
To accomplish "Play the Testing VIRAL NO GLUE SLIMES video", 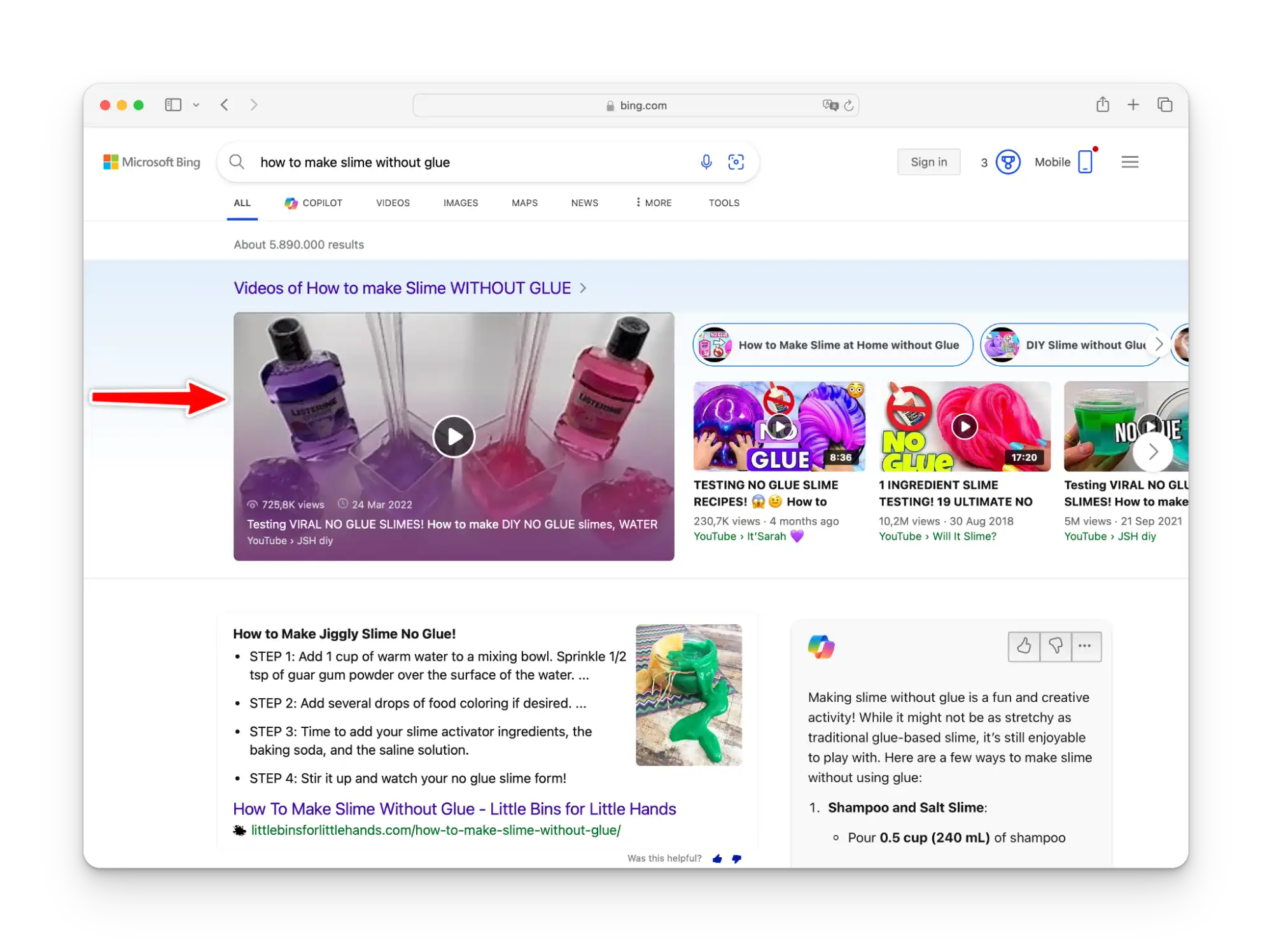I will pos(454,436).
